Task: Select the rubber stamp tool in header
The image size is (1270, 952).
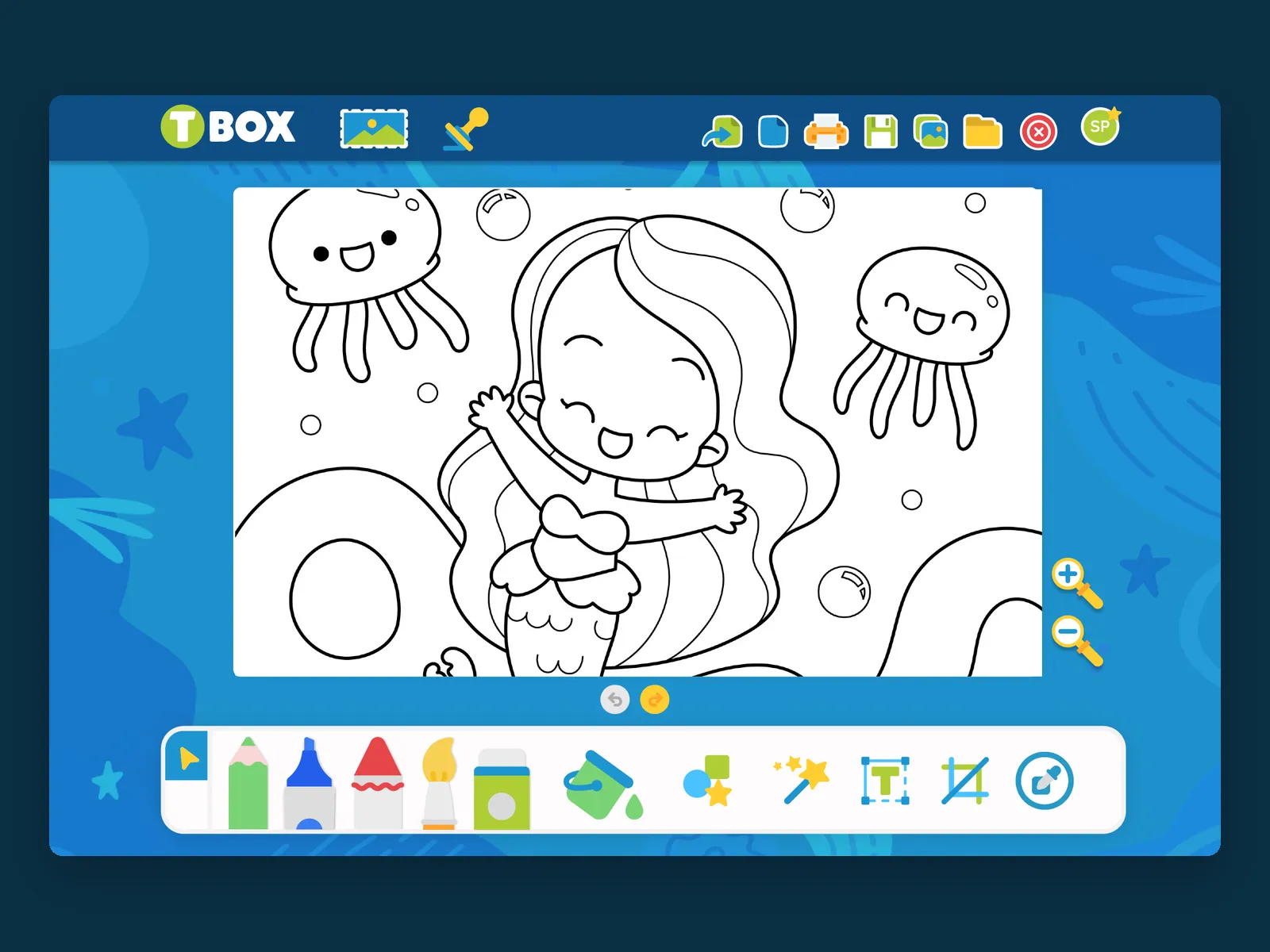Action: pyautogui.click(x=466, y=129)
